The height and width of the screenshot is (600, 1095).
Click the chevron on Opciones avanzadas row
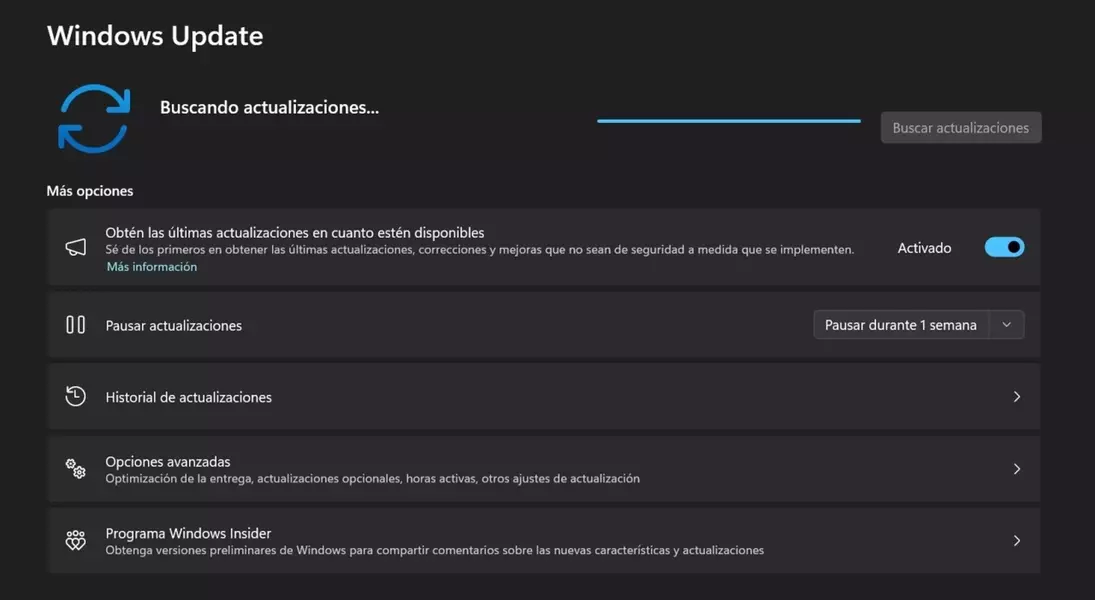click(1016, 469)
